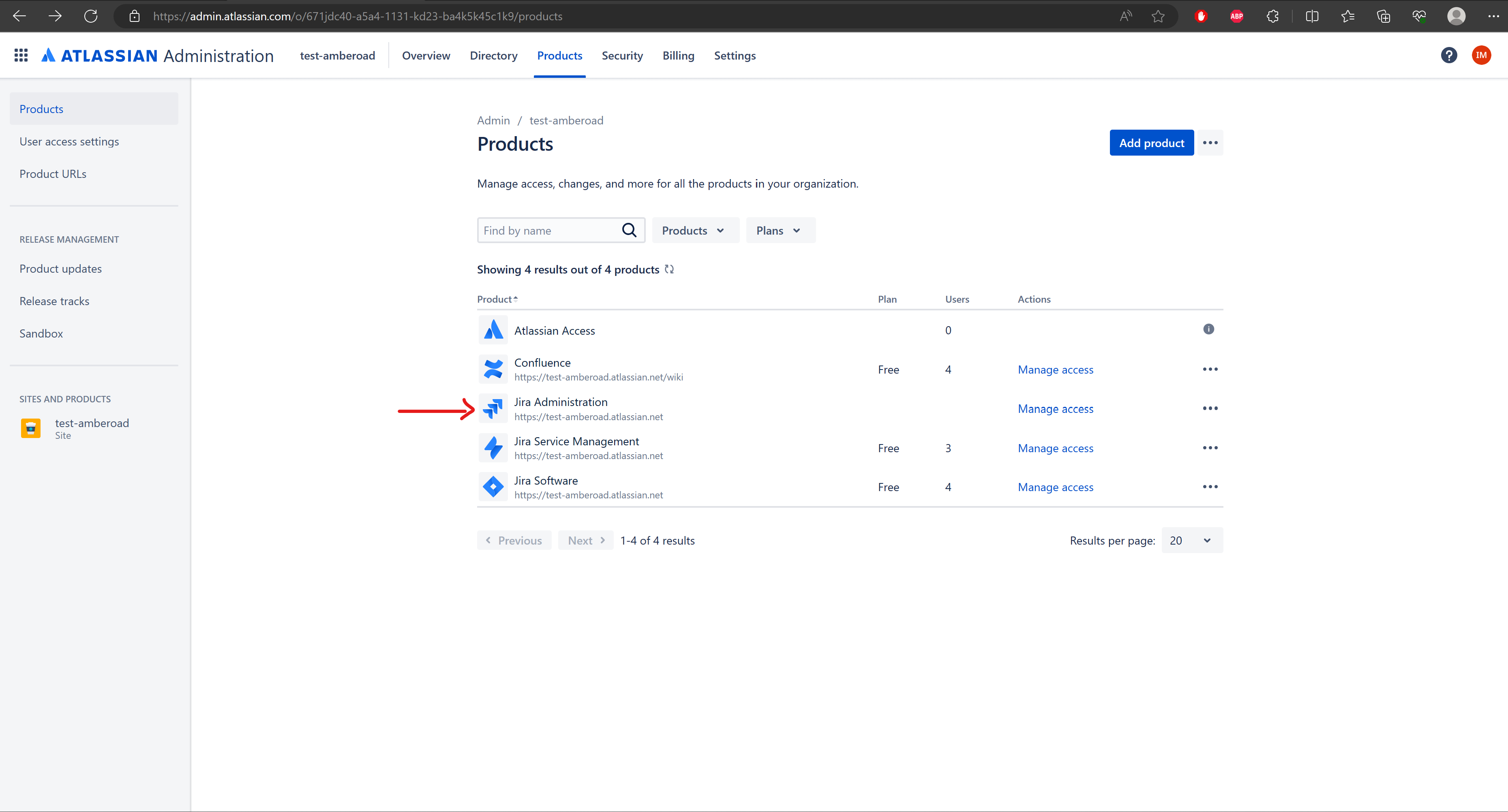This screenshot has height=812, width=1508.
Task: Open more actions for Jira Service Management
Action: (1210, 448)
